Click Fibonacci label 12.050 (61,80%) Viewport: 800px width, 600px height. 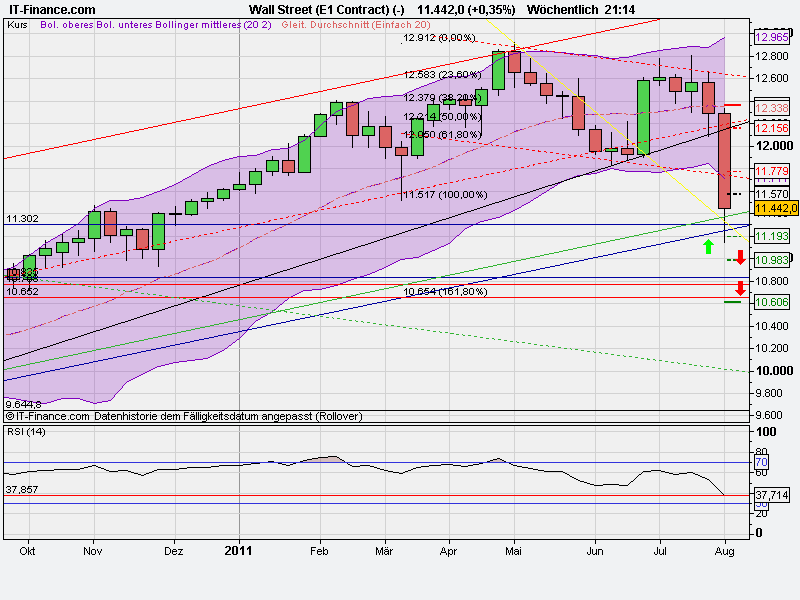[x=442, y=135]
